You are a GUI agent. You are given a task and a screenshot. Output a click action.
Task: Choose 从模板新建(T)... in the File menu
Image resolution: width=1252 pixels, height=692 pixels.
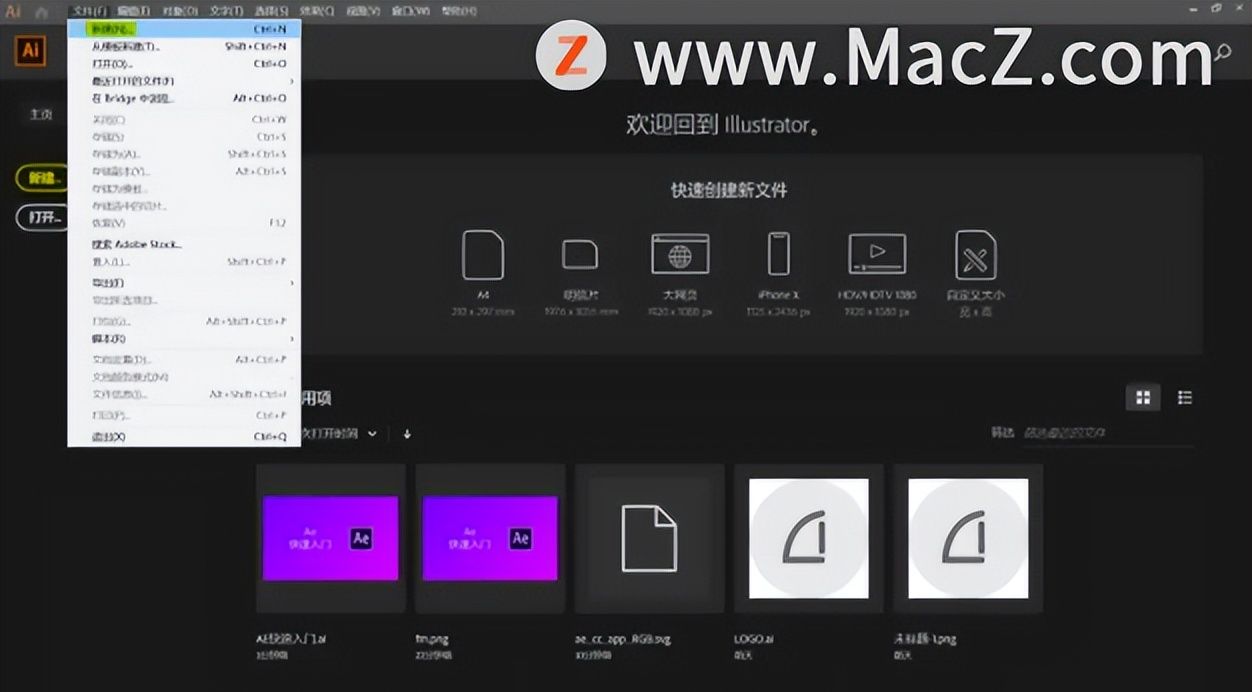(184, 47)
